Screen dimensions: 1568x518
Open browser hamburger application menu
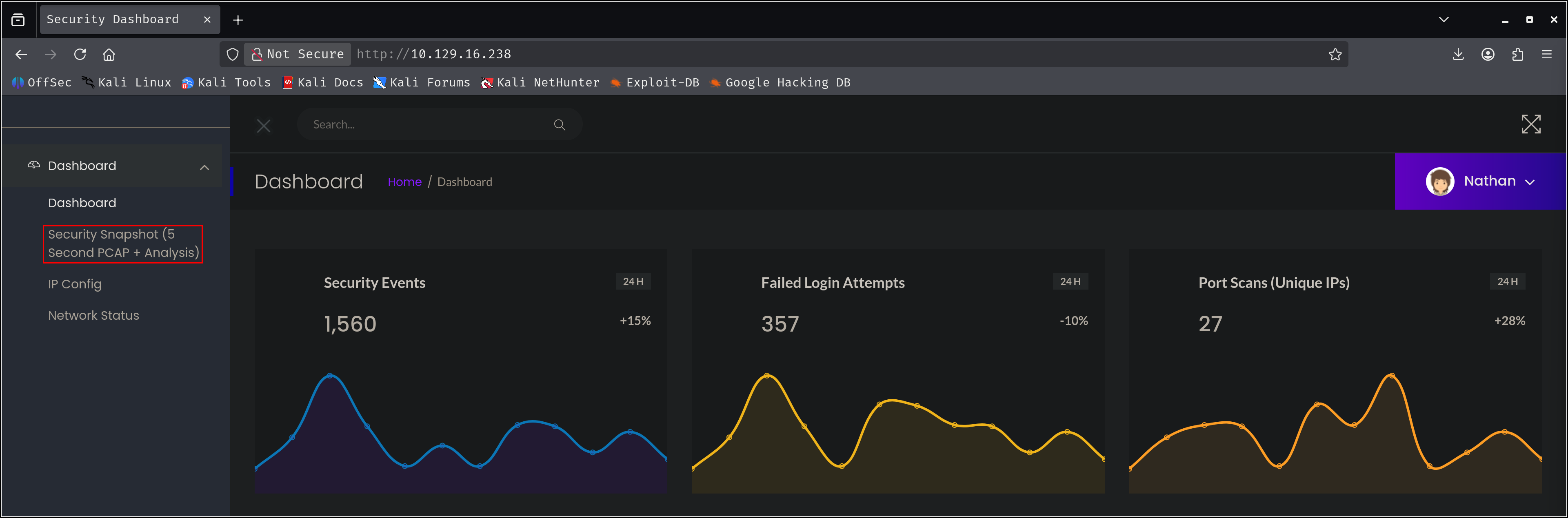[1547, 54]
